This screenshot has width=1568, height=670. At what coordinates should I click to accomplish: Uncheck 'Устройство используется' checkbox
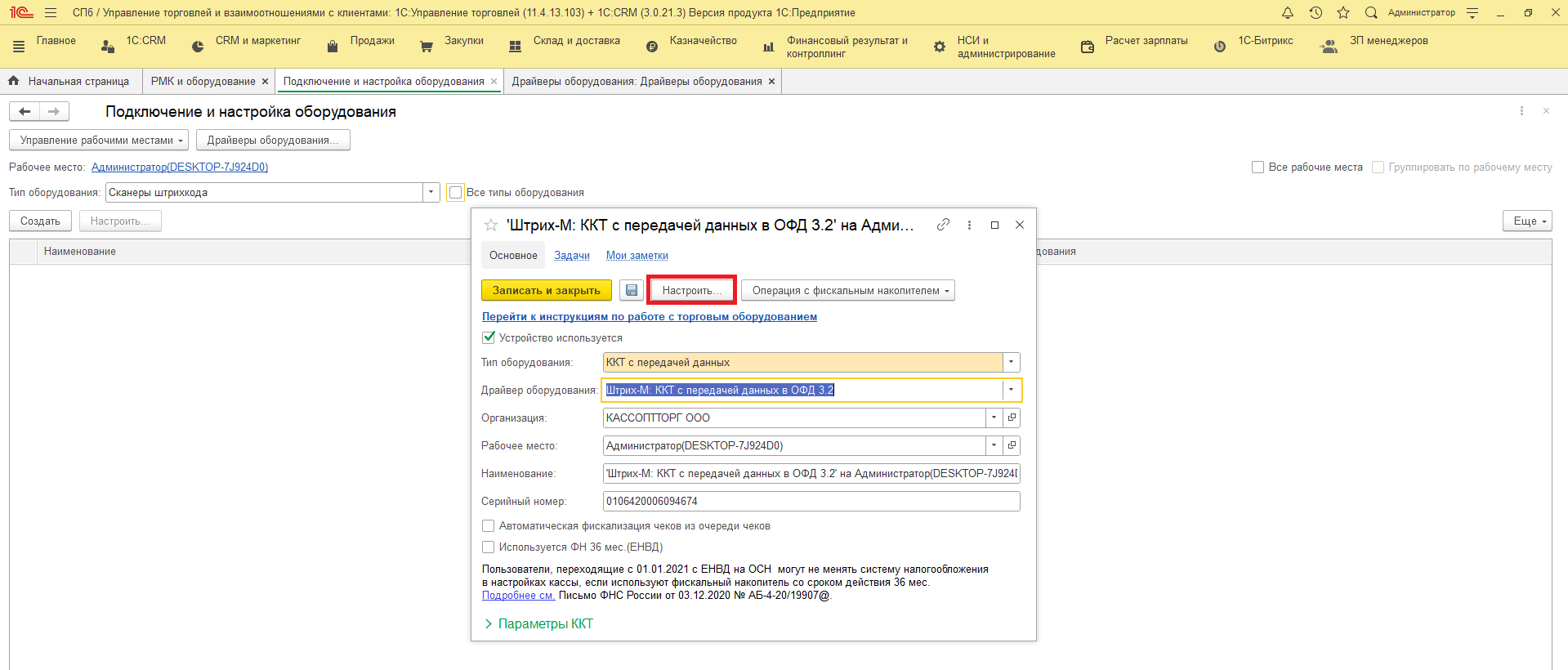[489, 337]
